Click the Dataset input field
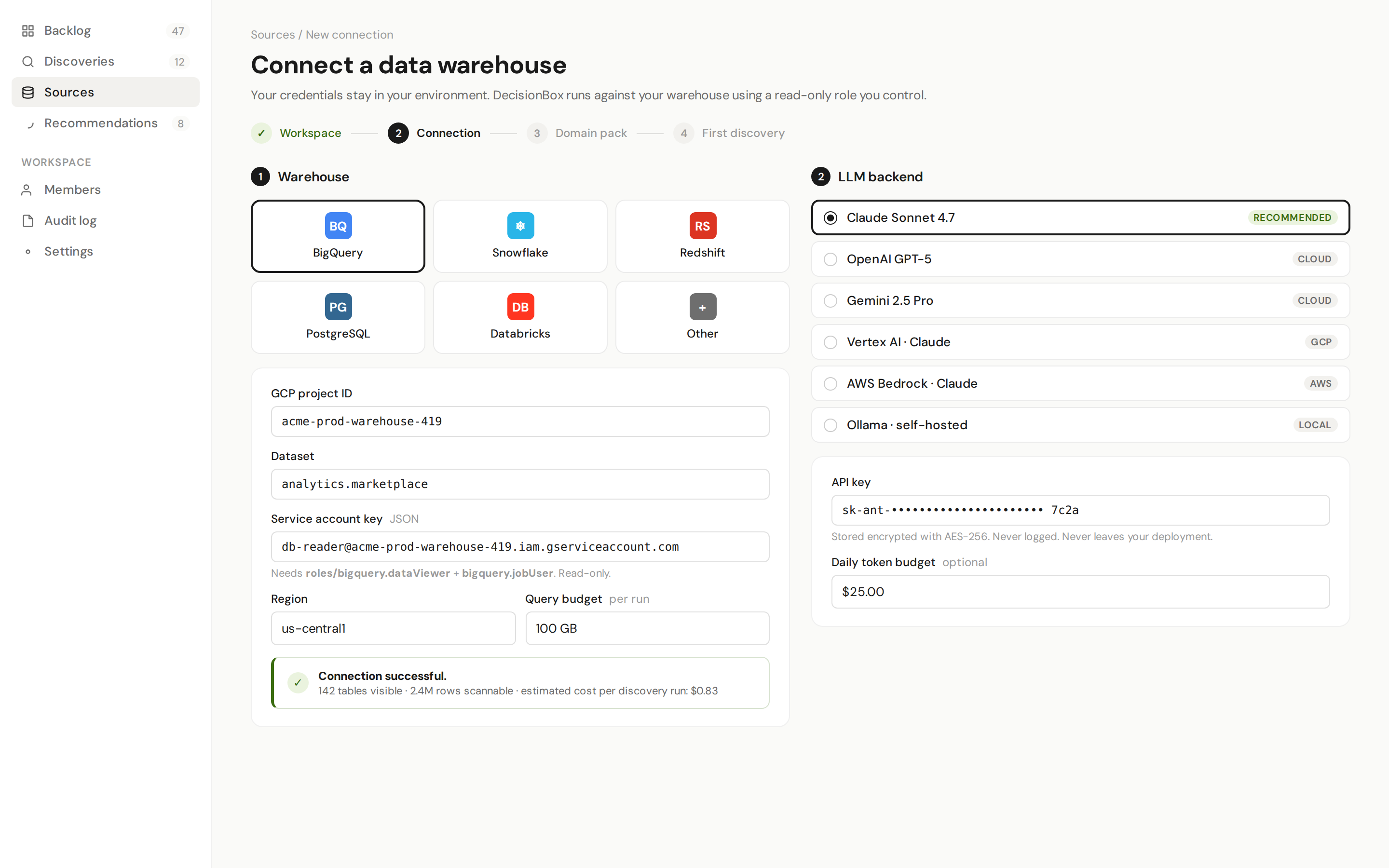This screenshot has height=868, width=1389. pyautogui.click(x=520, y=485)
